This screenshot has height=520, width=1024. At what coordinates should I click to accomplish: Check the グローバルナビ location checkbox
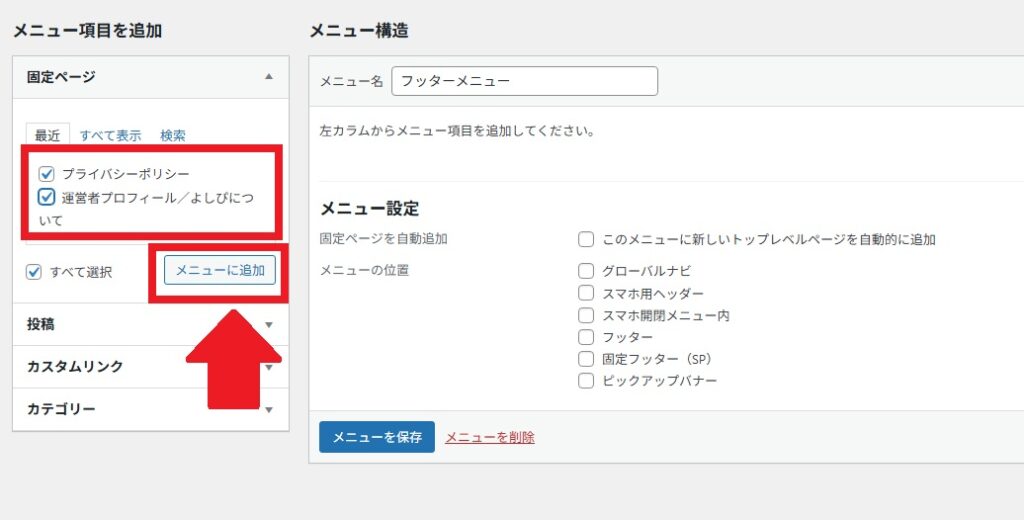586,271
